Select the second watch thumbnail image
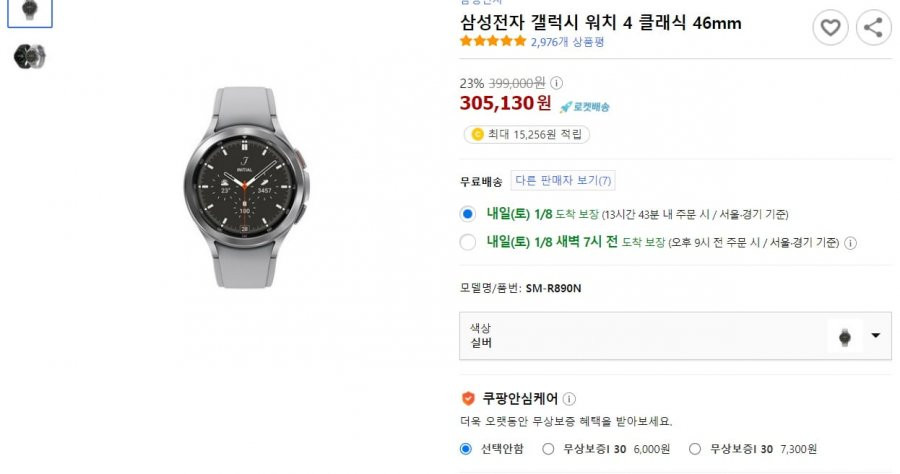900x474 pixels. [29, 56]
